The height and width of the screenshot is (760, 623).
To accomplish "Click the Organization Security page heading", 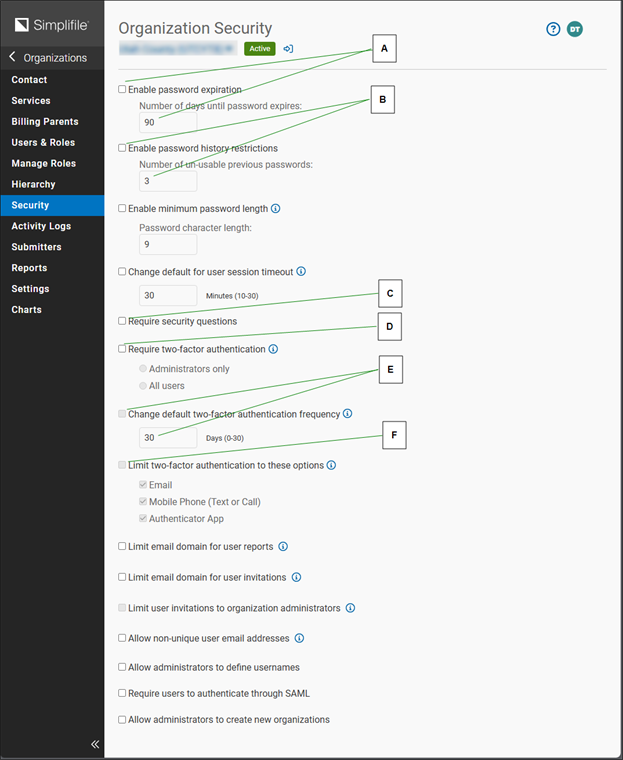I will coord(195,29).
